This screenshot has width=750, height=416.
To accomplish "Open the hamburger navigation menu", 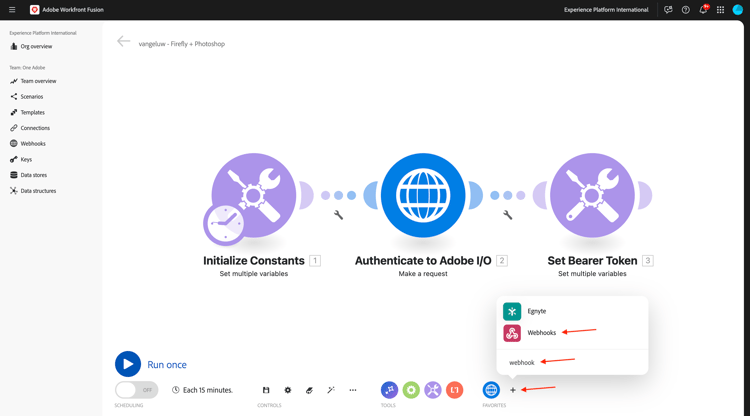I will 12,10.
